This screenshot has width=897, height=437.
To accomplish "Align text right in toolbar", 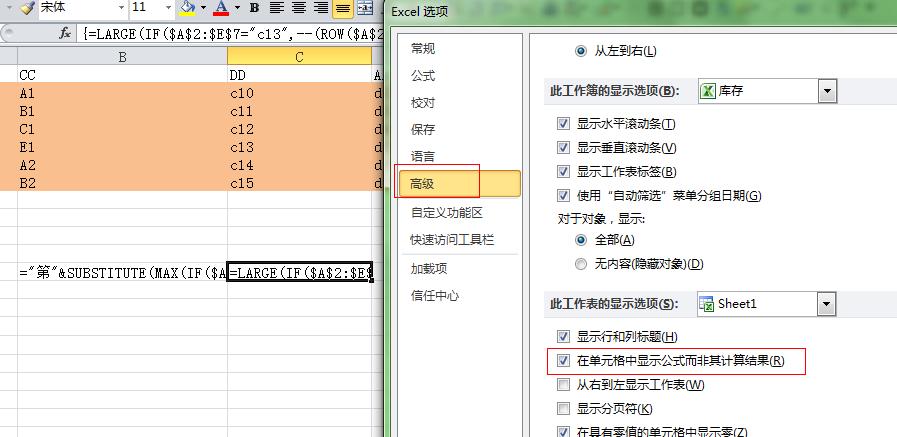I will point(321,7).
